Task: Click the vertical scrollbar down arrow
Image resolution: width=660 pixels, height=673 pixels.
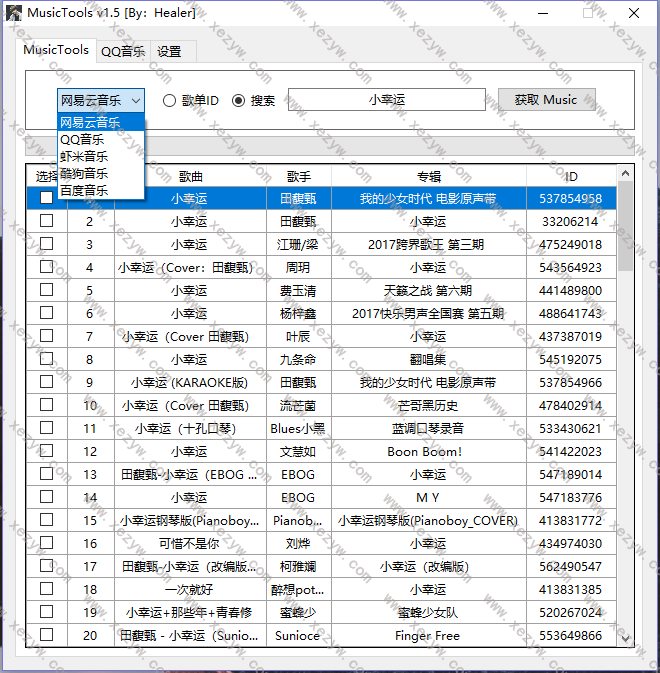Action: (x=626, y=638)
